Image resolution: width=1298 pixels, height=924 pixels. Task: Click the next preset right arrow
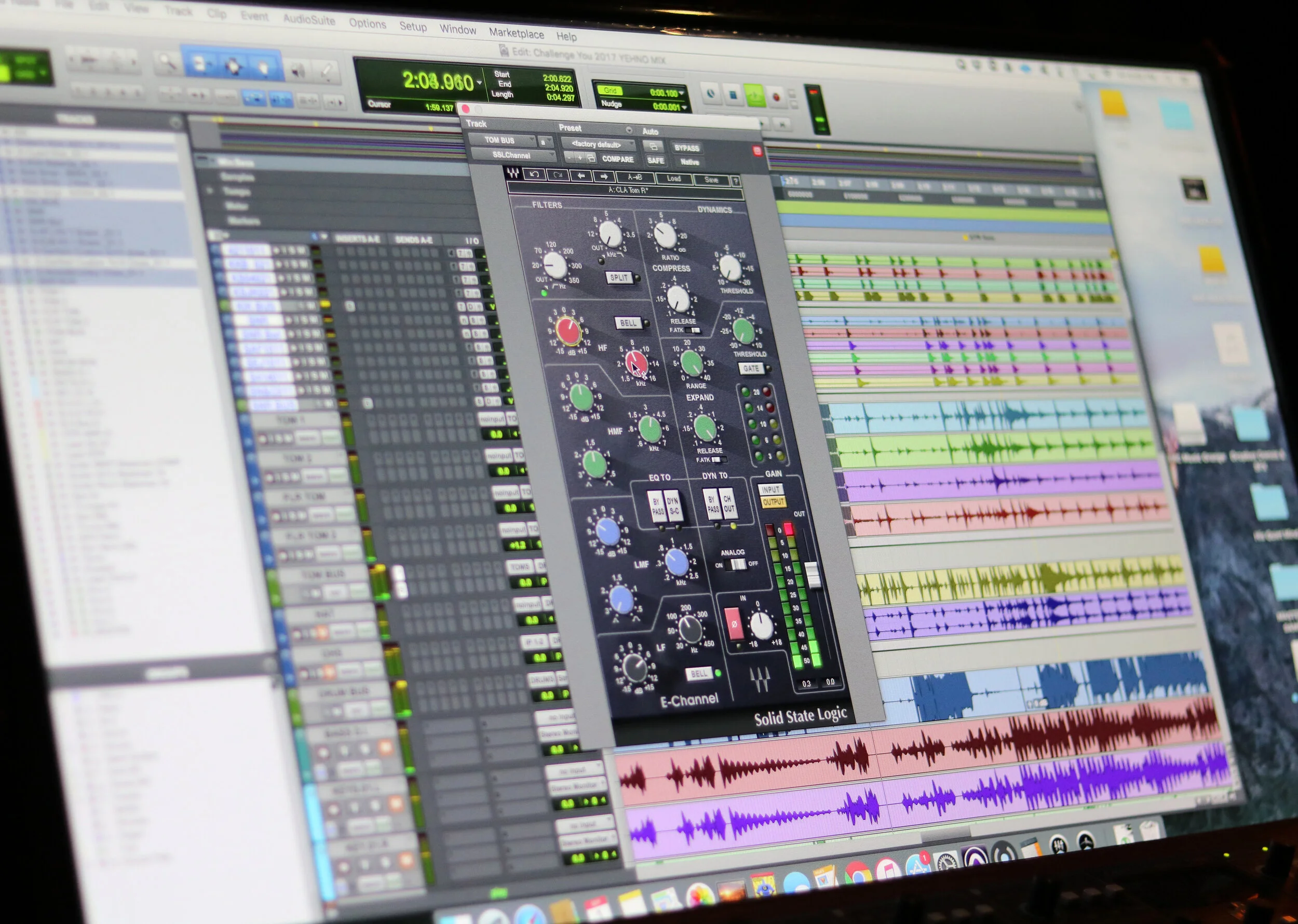click(604, 176)
